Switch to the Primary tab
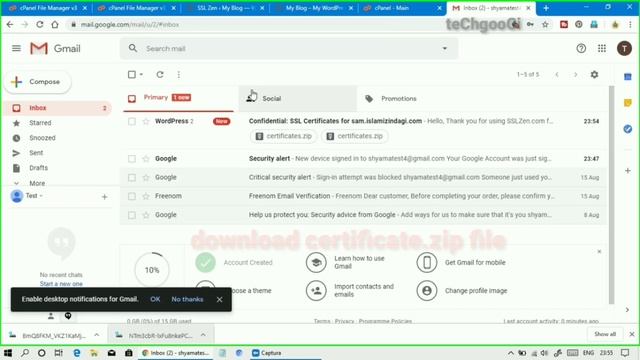This screenshot has height=360, width=640. click(178, 98)
